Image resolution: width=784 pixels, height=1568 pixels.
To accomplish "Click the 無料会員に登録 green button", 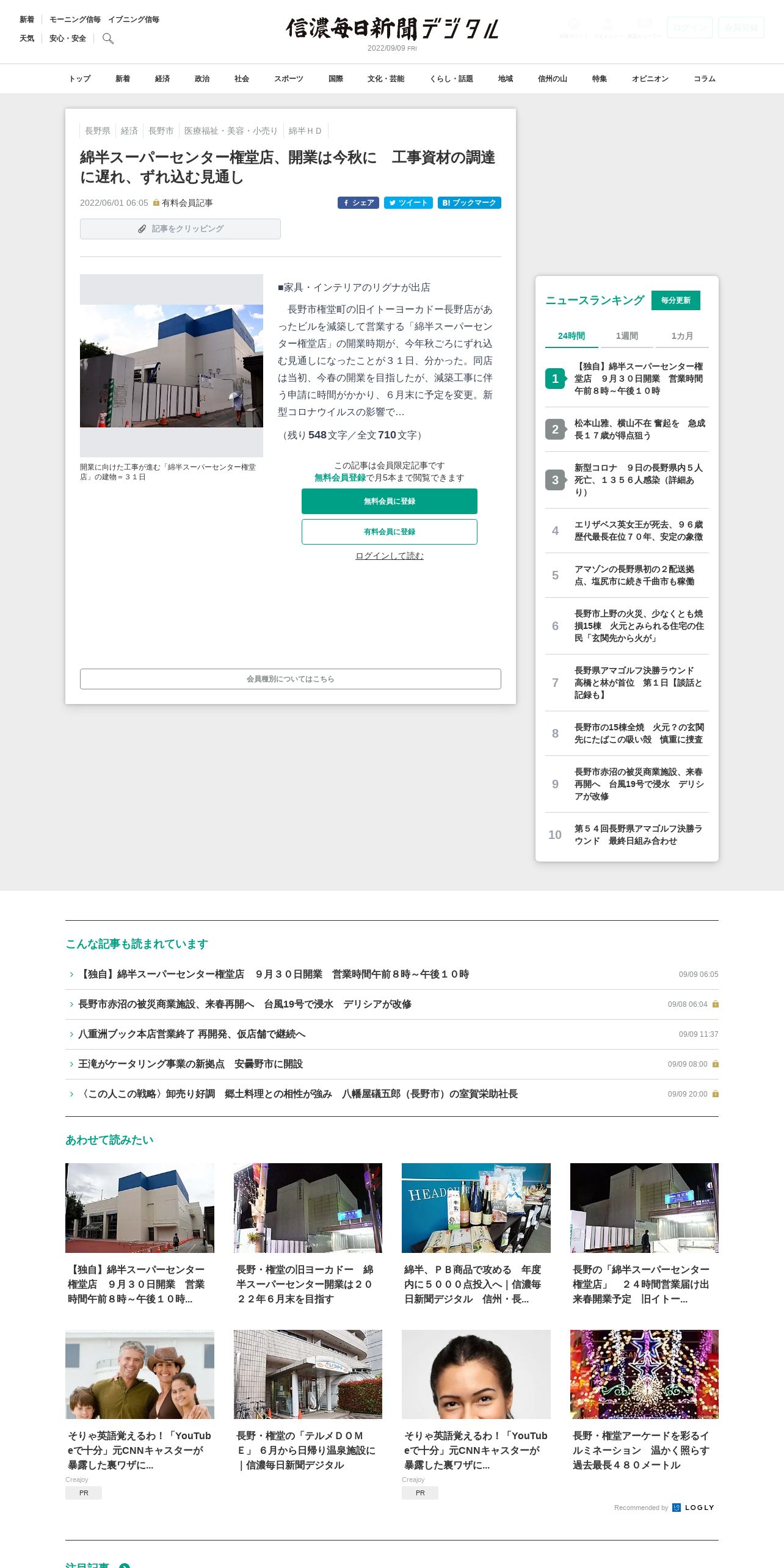I will pos(390,501).
